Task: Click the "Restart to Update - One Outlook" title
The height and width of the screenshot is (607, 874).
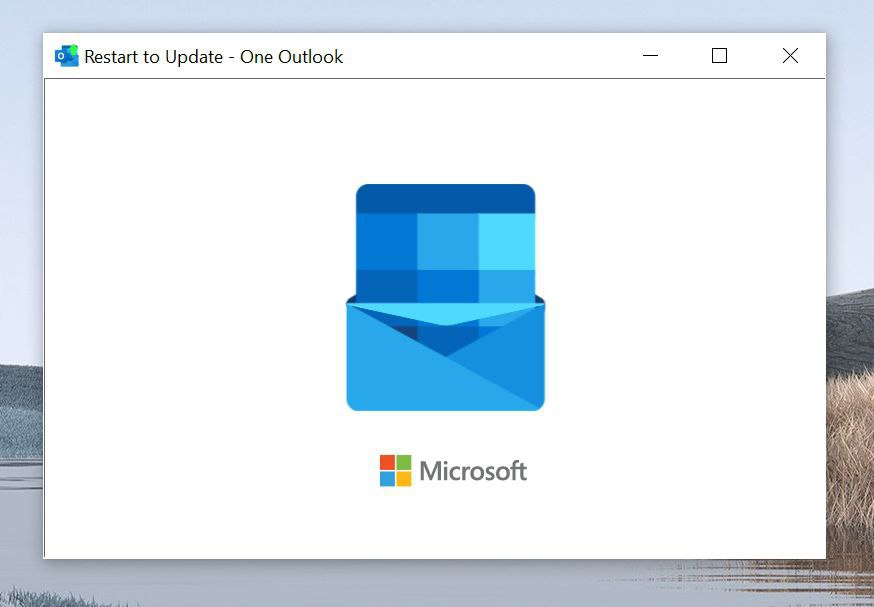Action: (213, 57)
